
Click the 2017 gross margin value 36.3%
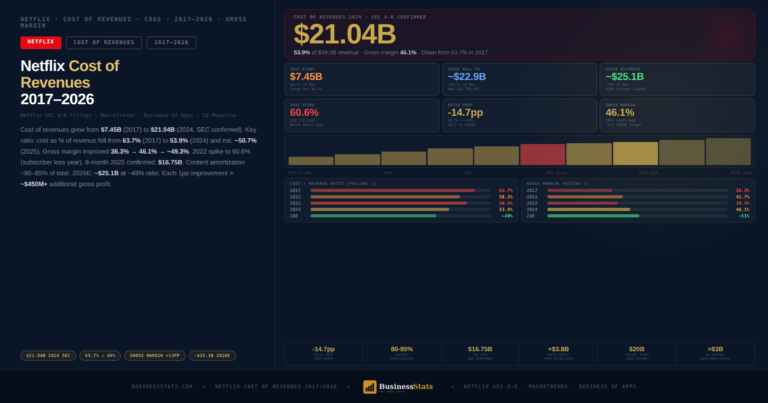(x=743, y=190)
